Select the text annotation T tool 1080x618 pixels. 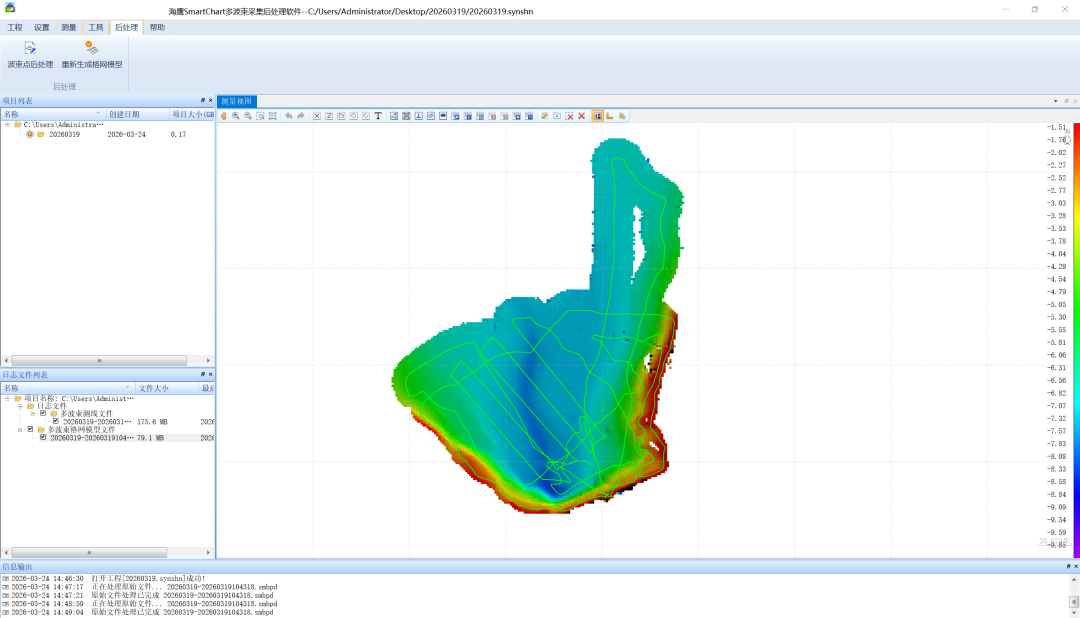click(378, 116)
